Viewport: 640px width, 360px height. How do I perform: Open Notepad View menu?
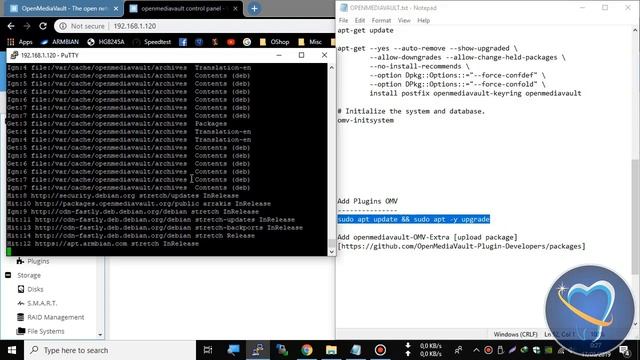coord(404,20)
